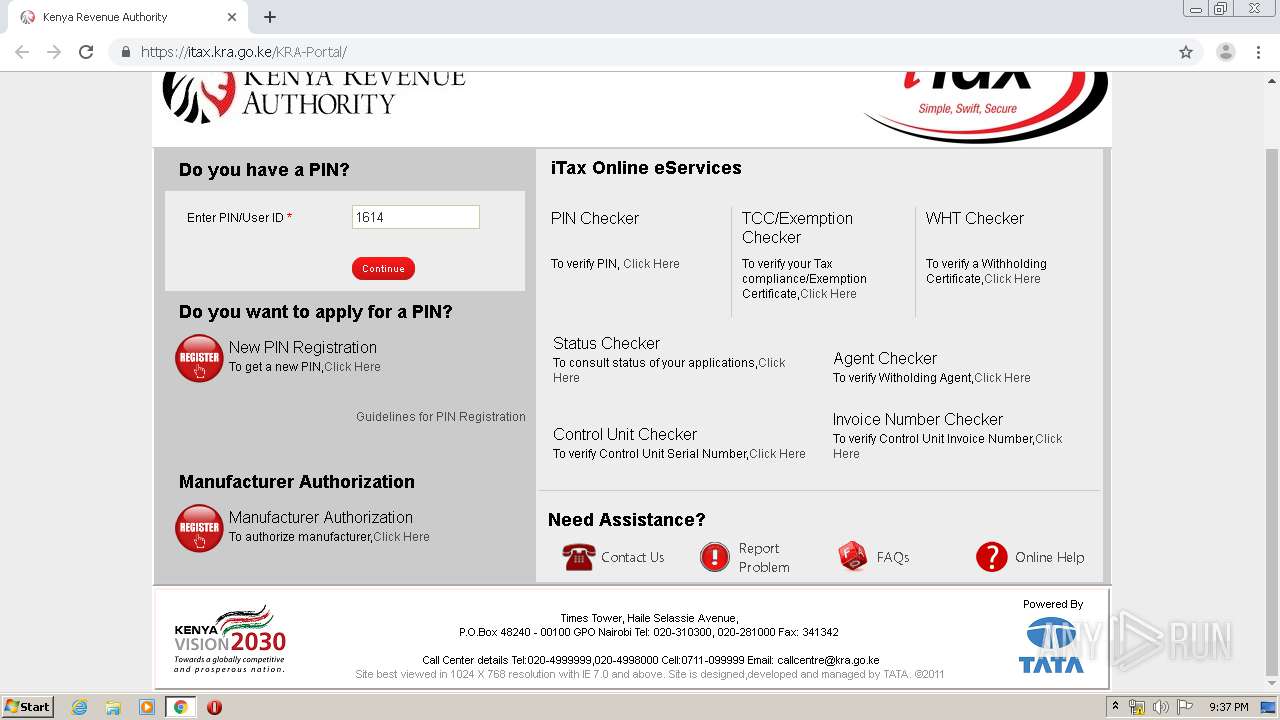1280x720 pixels.
Task: Click the page vertical scrollbar
Action: [x=1272, y=410]
